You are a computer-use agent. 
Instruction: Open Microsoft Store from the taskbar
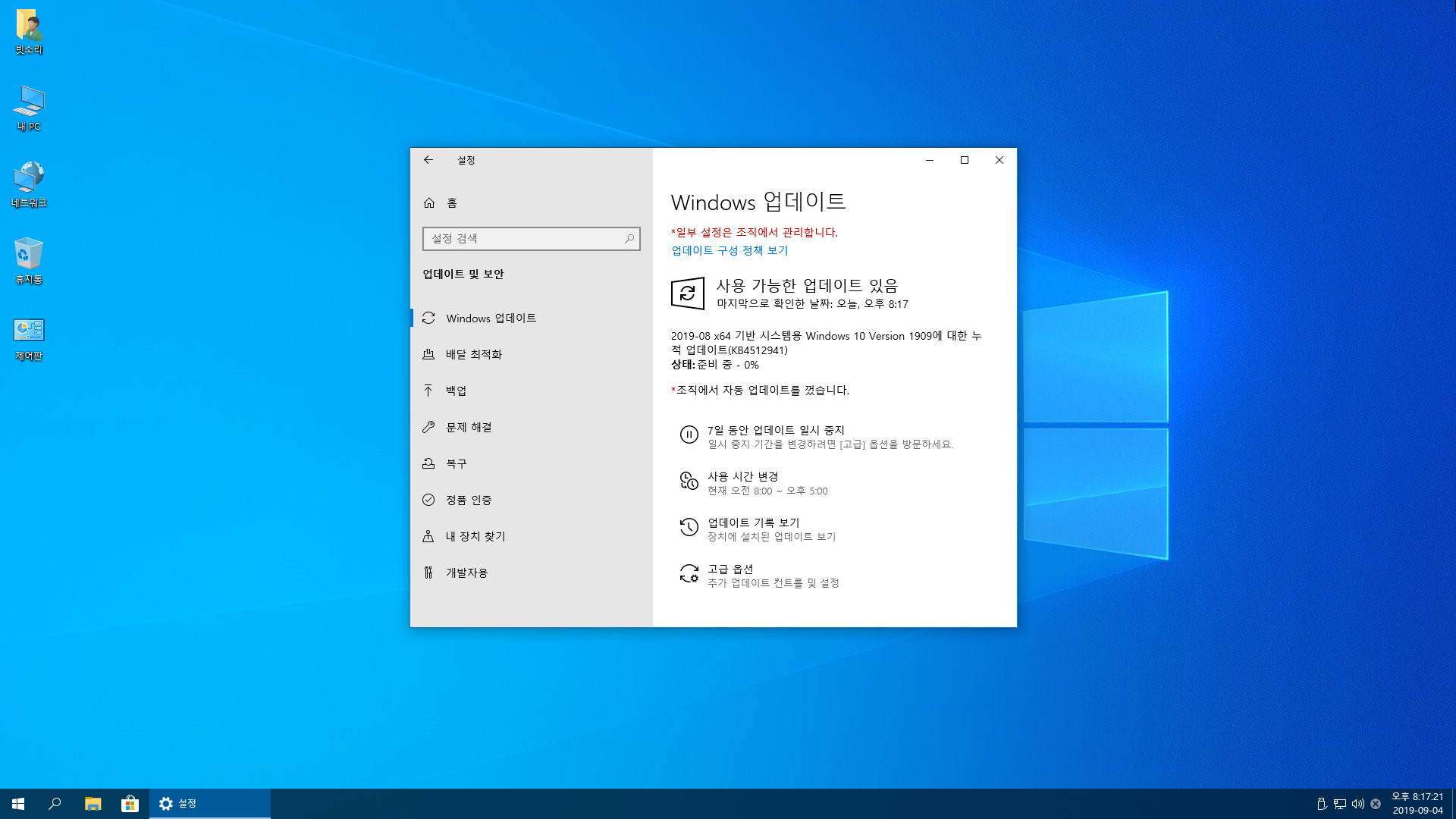(x=130, y=804)
